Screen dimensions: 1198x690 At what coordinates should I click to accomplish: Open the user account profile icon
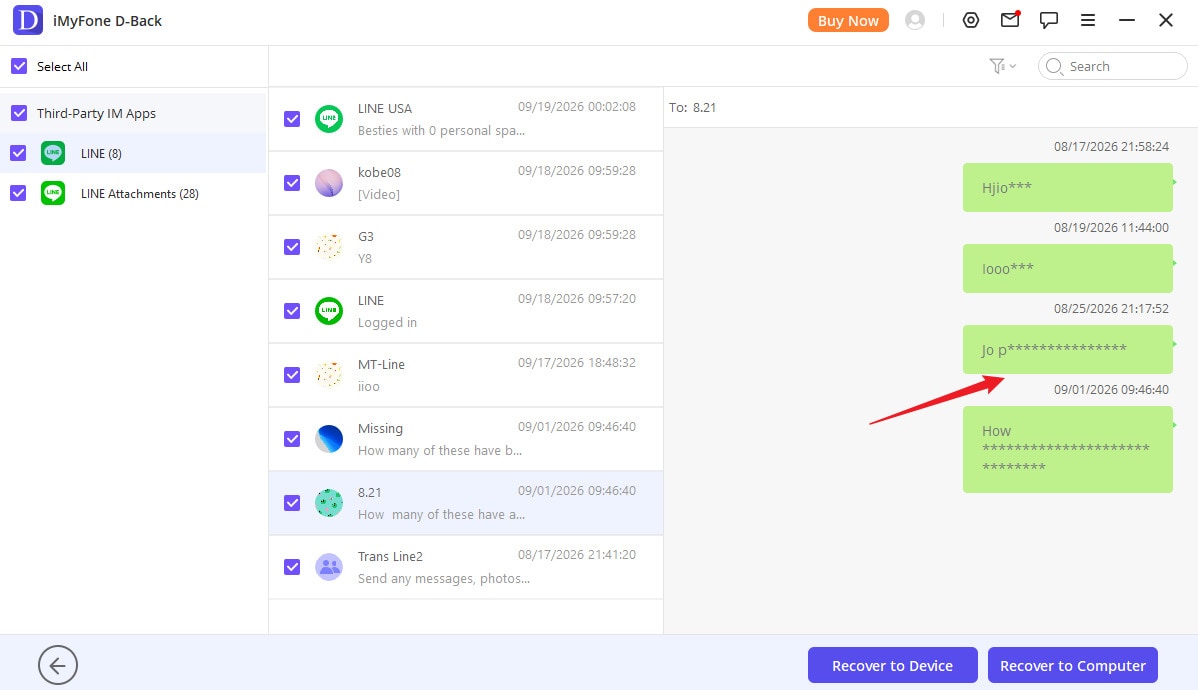tap(915, 21)
